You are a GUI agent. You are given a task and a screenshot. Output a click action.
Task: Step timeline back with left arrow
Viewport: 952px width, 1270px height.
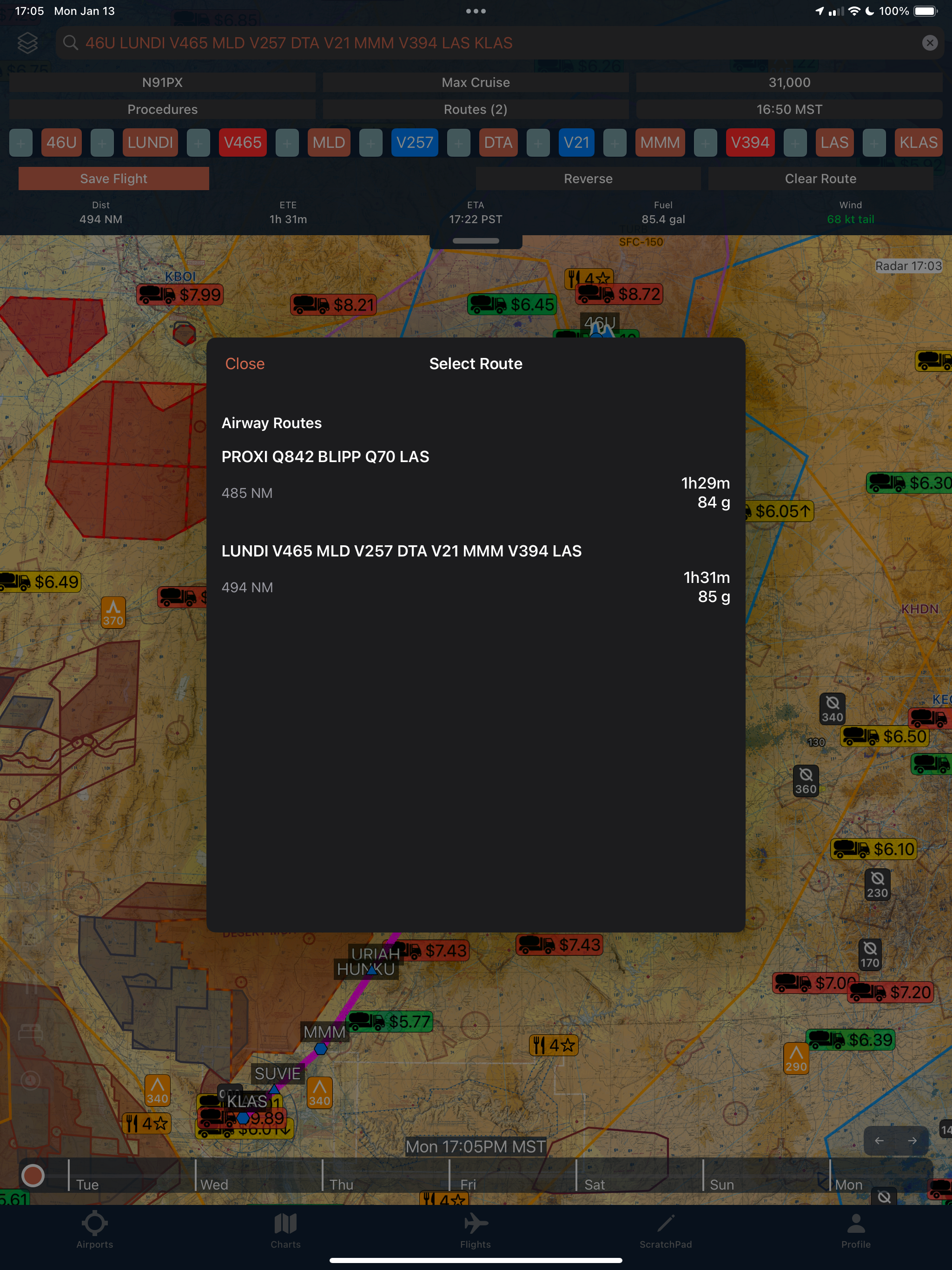[x=879, y=1141]
